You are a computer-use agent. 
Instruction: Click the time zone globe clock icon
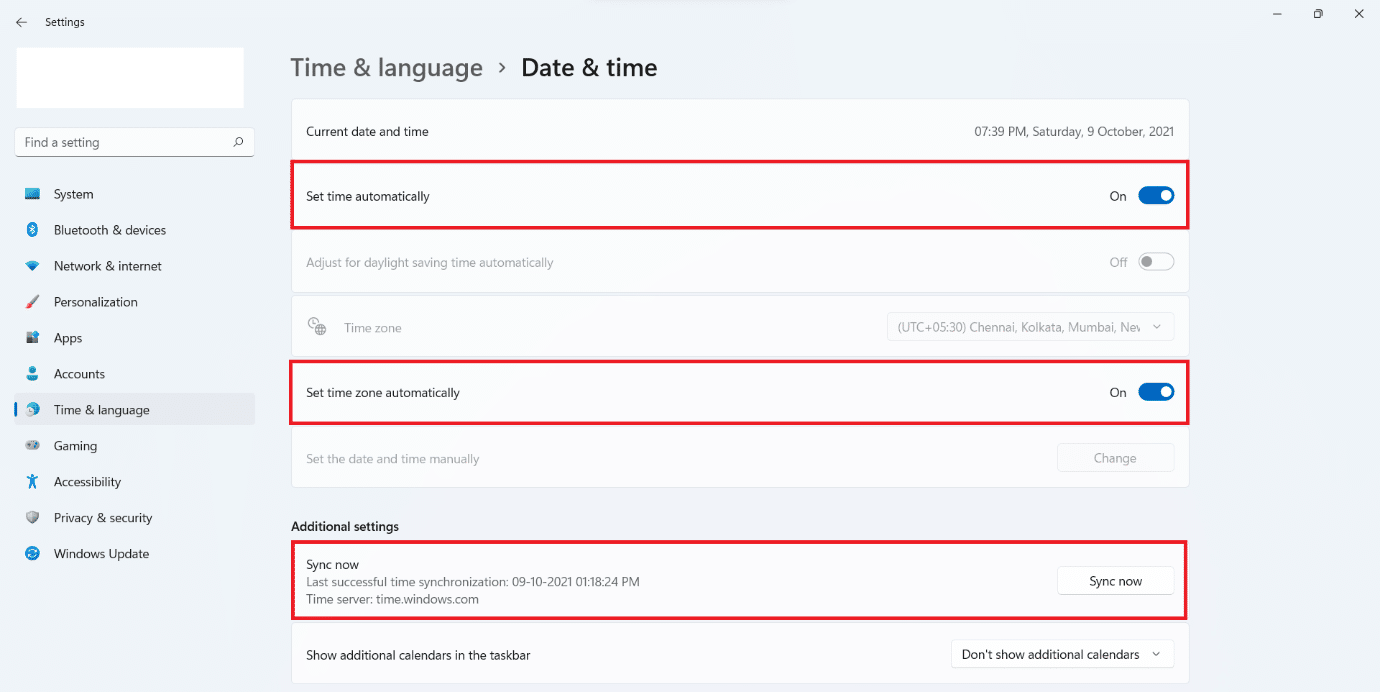(317, 327)
